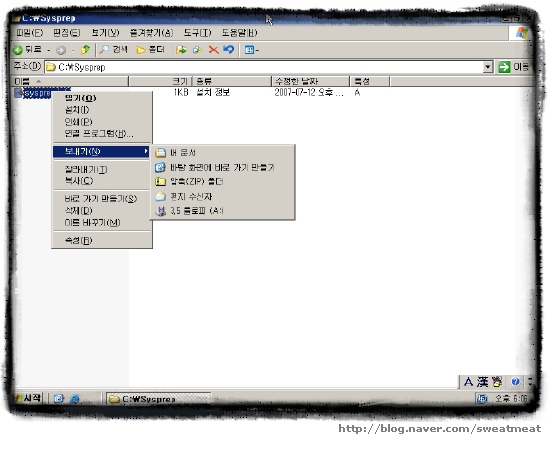Open the Tools (도구) menu
Screen dimensions: 548x450
(197, 33)
